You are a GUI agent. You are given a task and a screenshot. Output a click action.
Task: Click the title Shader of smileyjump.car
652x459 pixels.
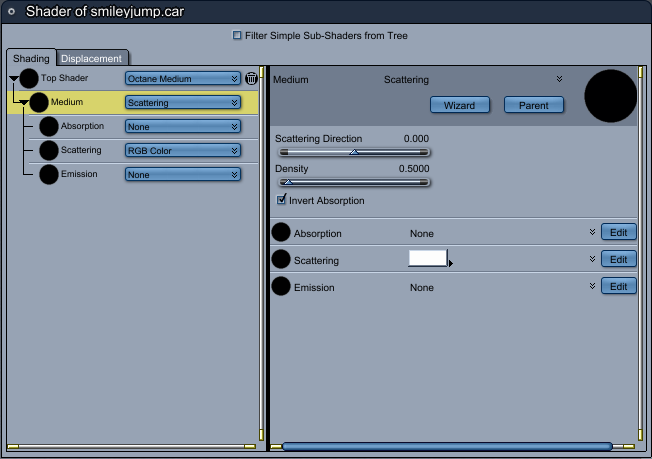105,12
